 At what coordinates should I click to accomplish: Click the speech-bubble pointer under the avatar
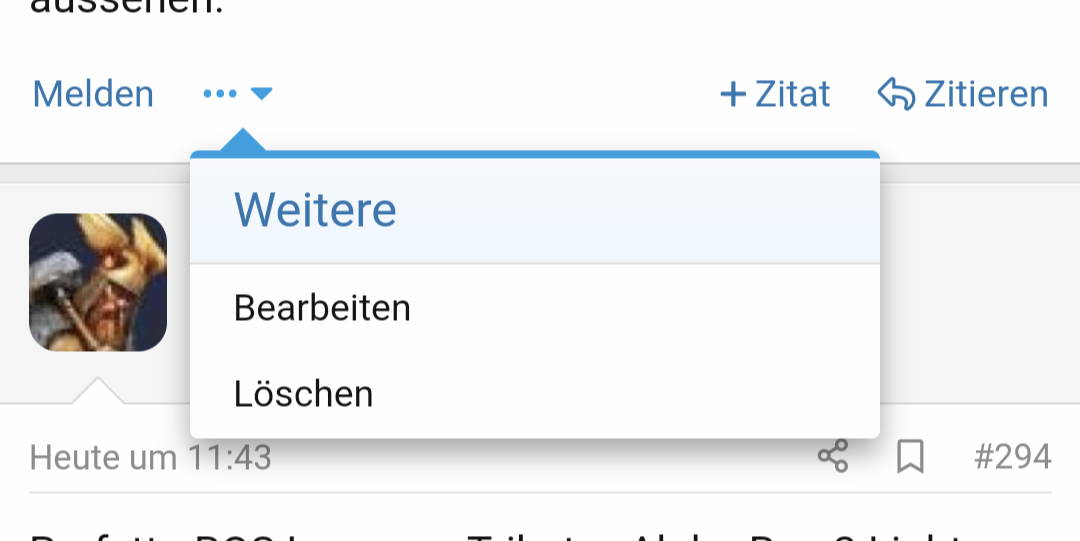(98, 390)
